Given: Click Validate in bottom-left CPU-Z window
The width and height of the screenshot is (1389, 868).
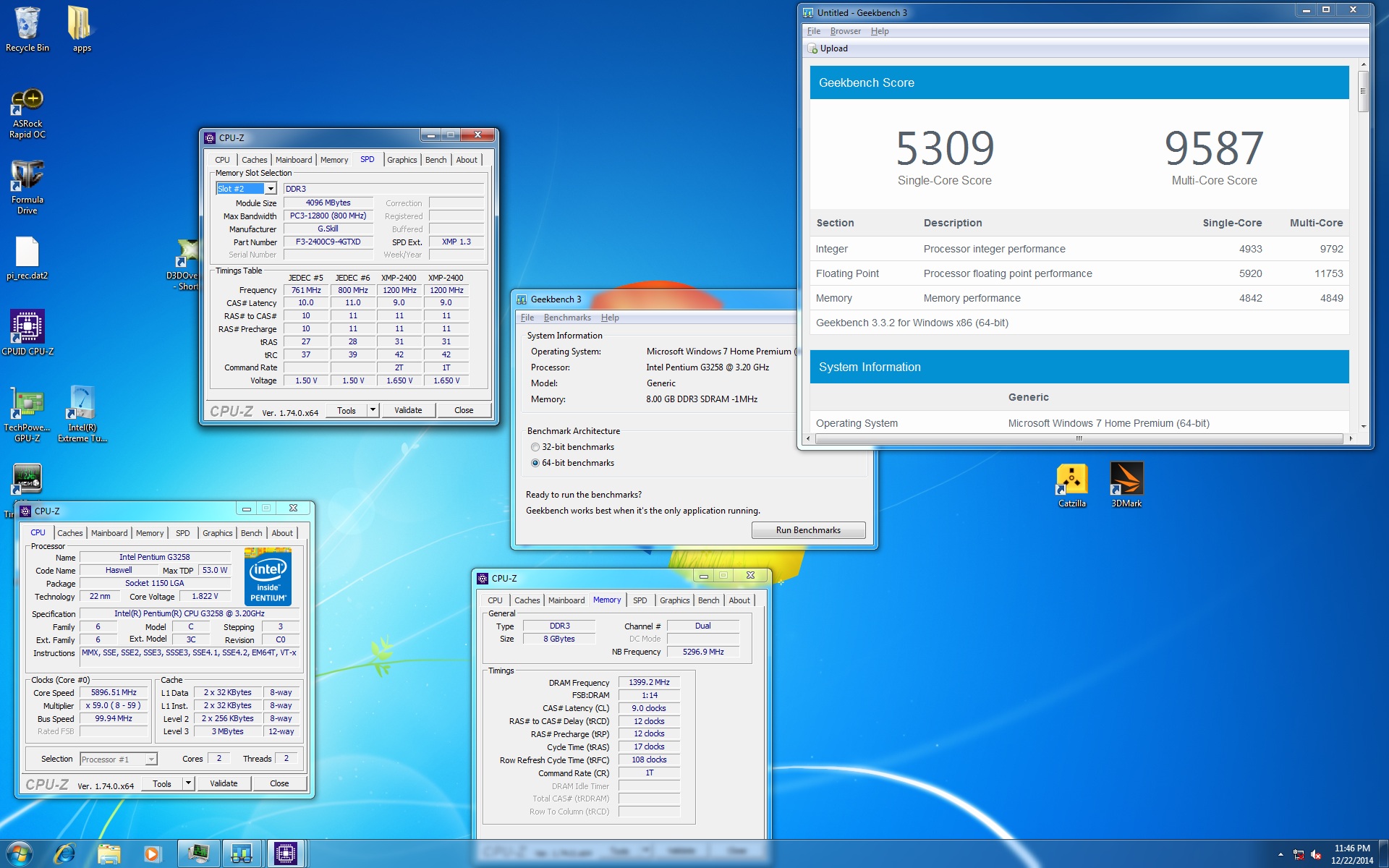Looking at the screenshot, I should [224, 783].
